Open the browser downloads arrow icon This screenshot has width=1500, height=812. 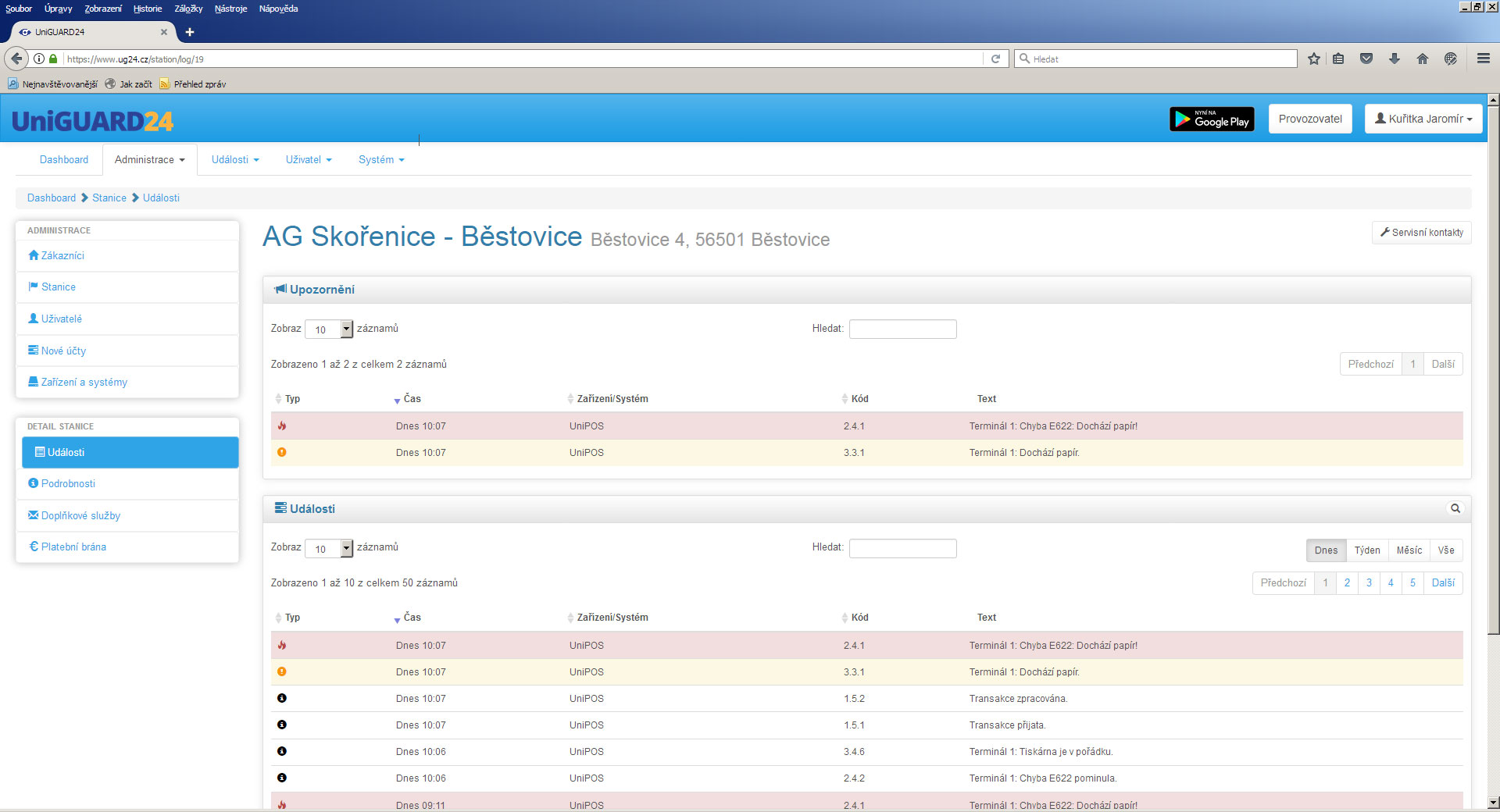point(1394,59)
